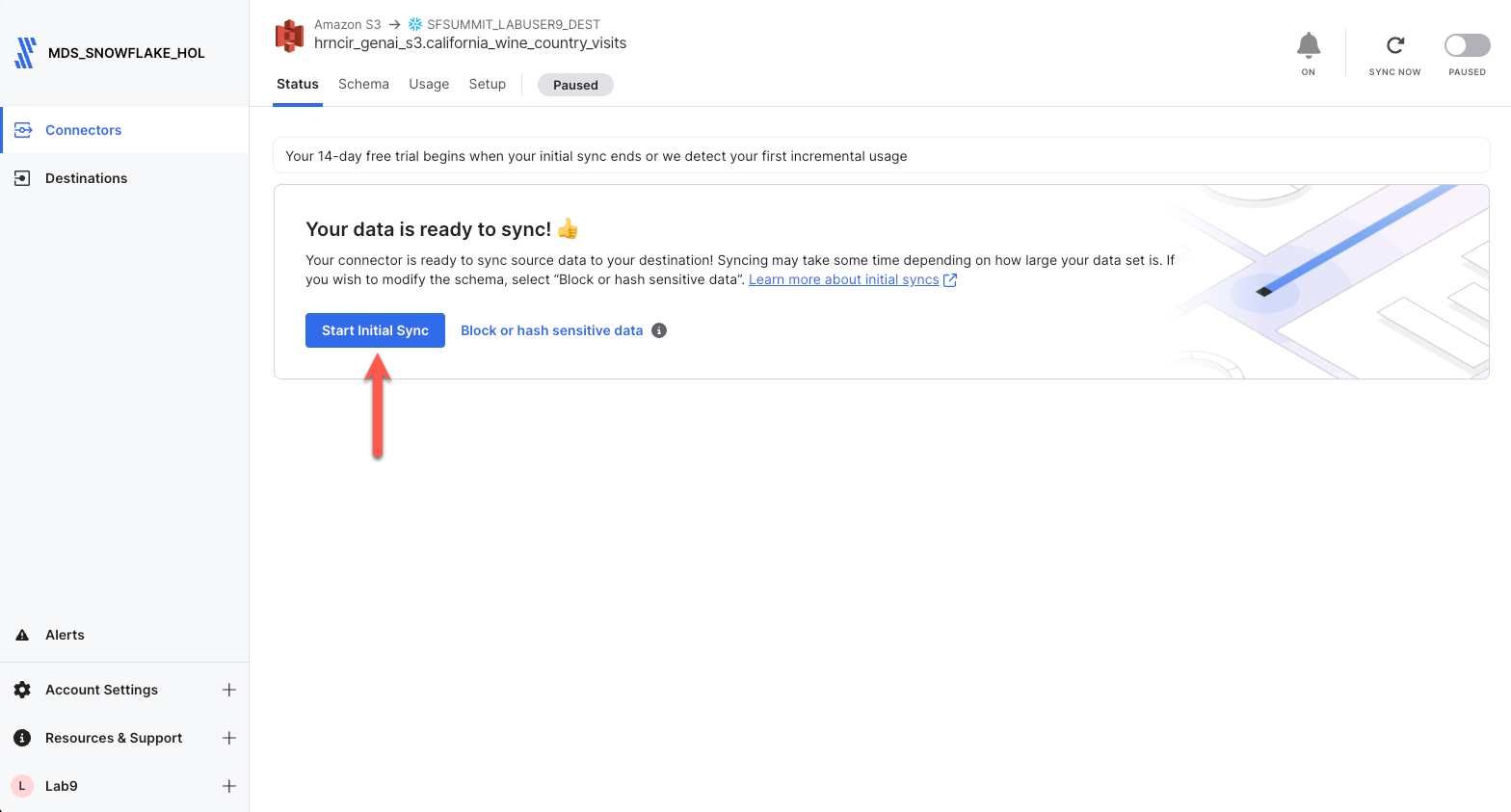Click the Paused status badge
Screen dimensions: 1511x812
point(575,85)
